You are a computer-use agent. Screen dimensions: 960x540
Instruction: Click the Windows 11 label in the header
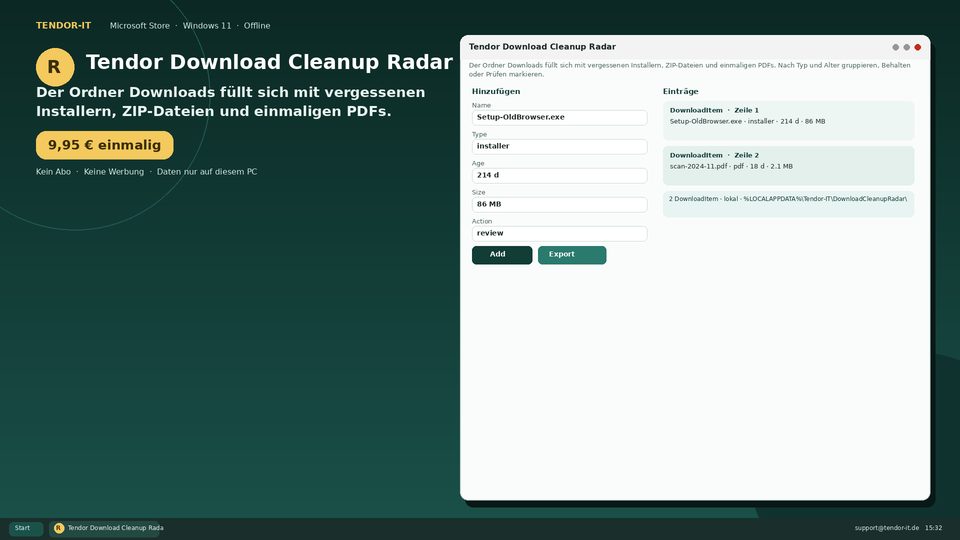coord(207,26)
